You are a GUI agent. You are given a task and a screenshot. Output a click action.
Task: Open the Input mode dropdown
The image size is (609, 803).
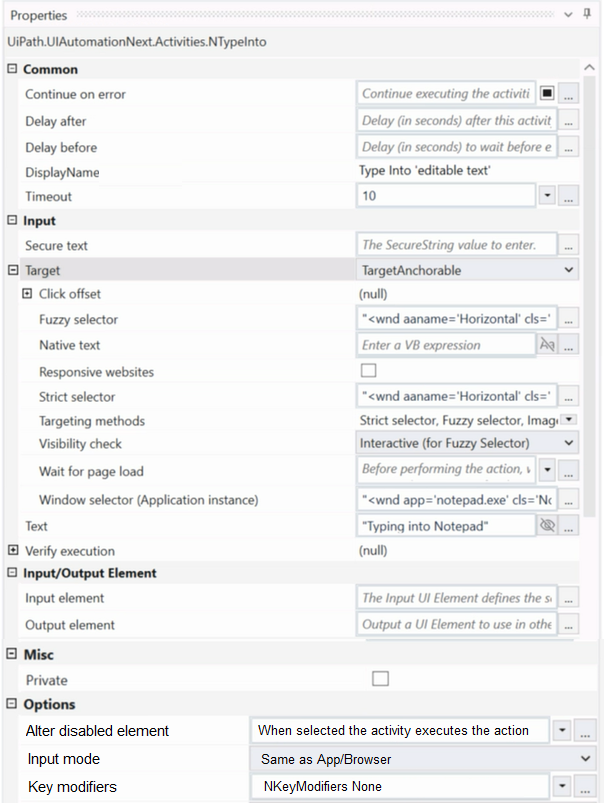click(423, 759)
